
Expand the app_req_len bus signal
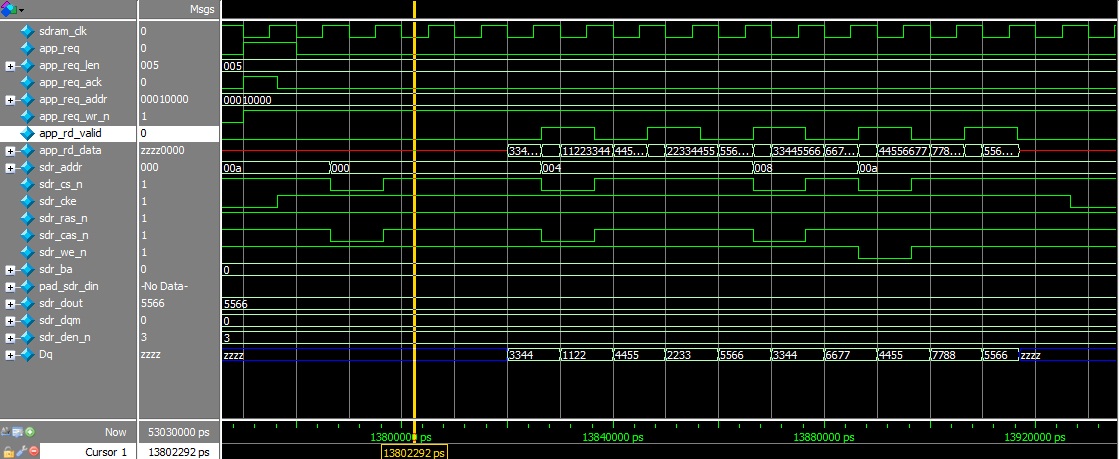[10, 65]
